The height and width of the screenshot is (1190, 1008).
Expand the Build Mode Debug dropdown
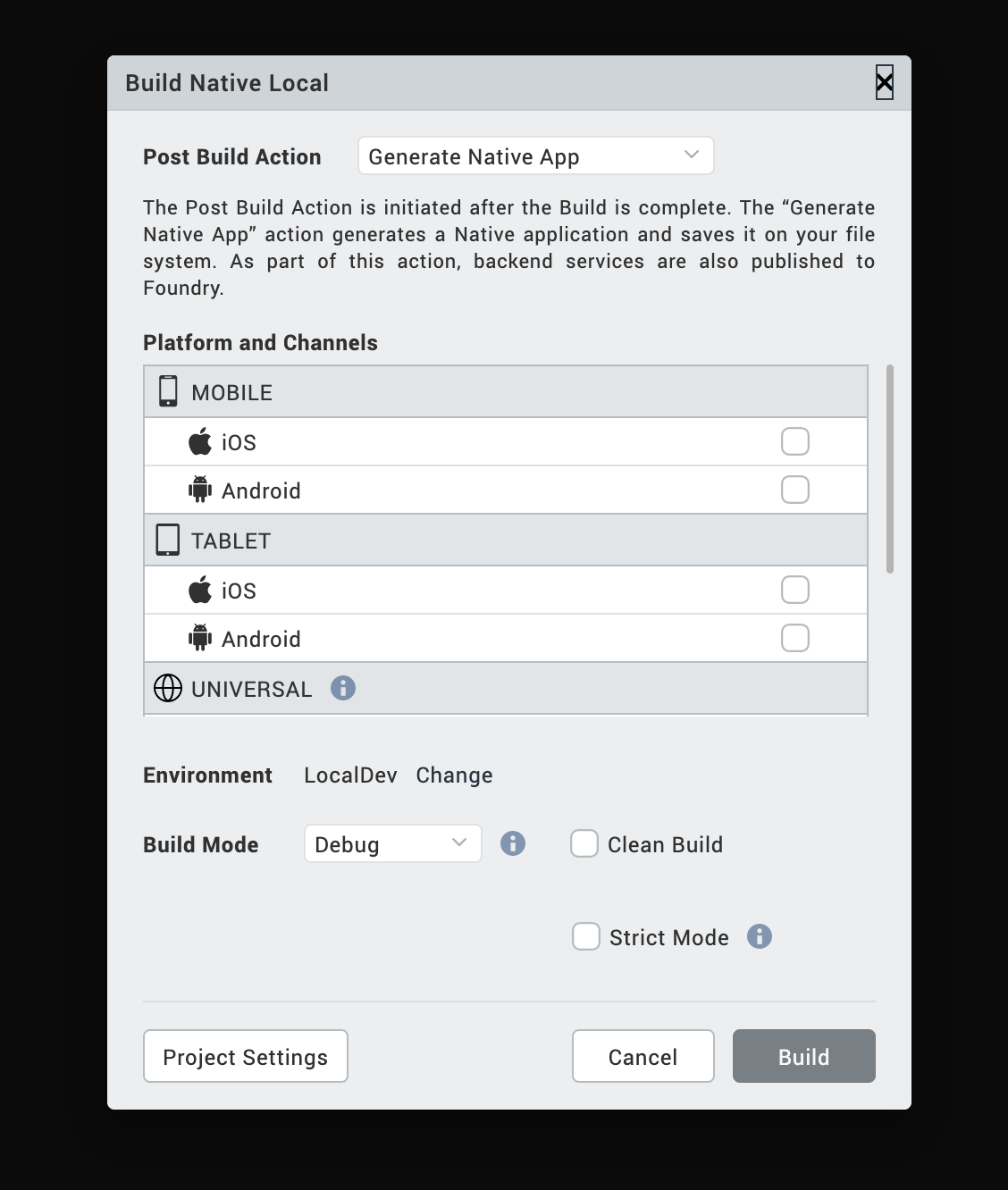pos(392,843)
